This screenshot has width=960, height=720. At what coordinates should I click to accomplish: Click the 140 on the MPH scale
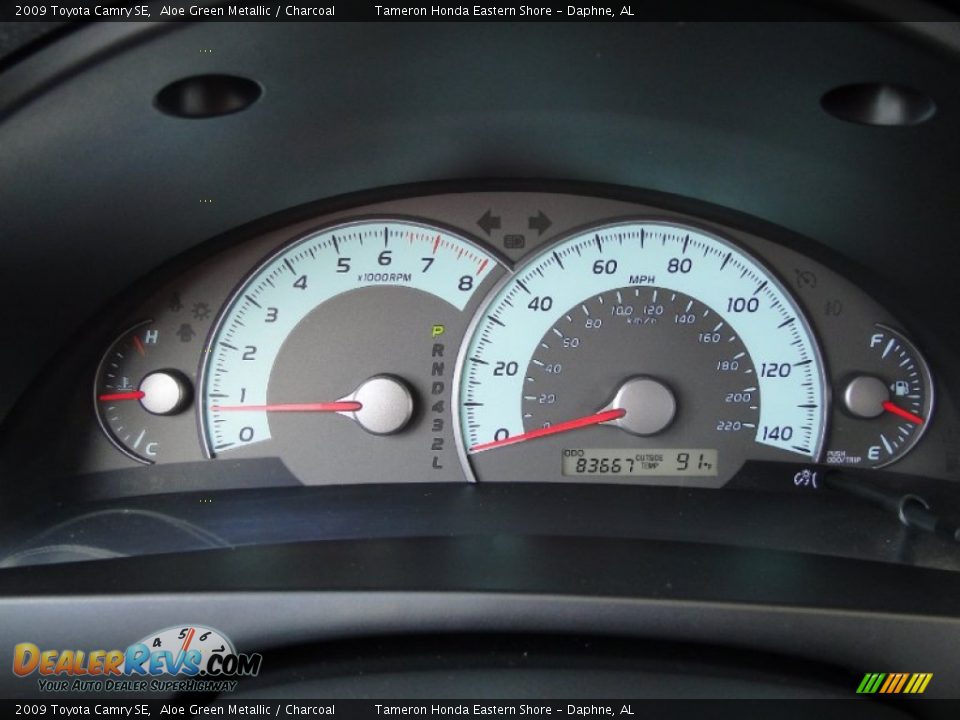[778, 433]
